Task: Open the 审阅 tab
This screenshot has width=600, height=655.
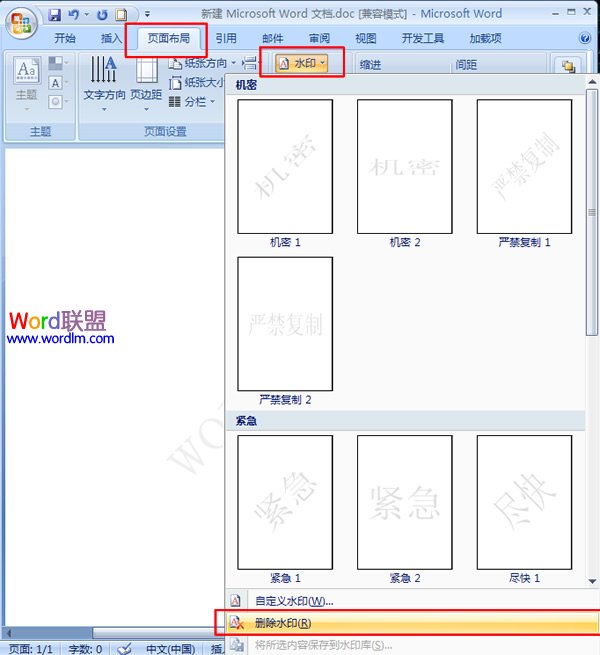Action: pos(319,38)
